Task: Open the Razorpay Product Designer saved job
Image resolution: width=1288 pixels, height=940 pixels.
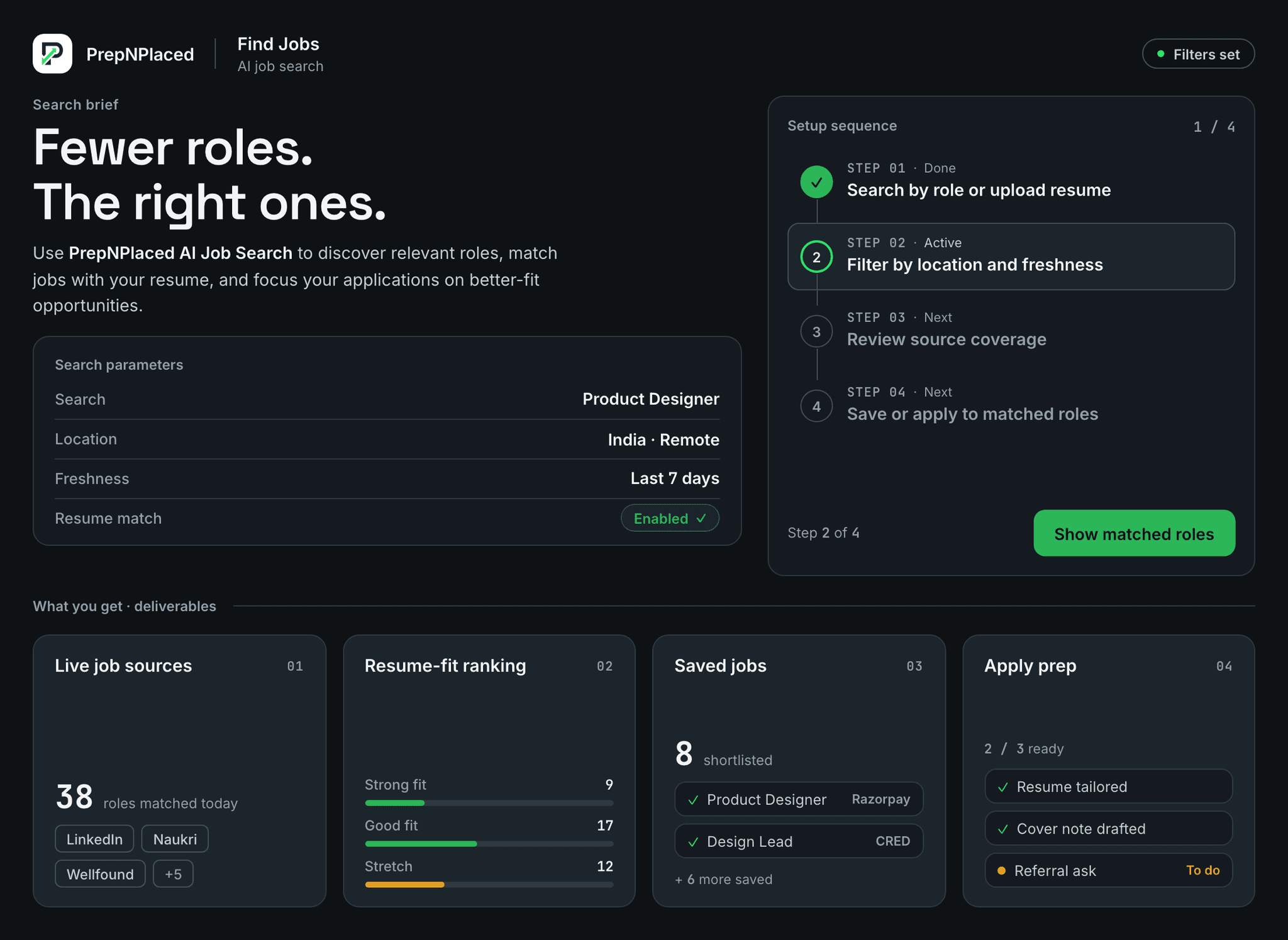Action: (x=799, y=799)
